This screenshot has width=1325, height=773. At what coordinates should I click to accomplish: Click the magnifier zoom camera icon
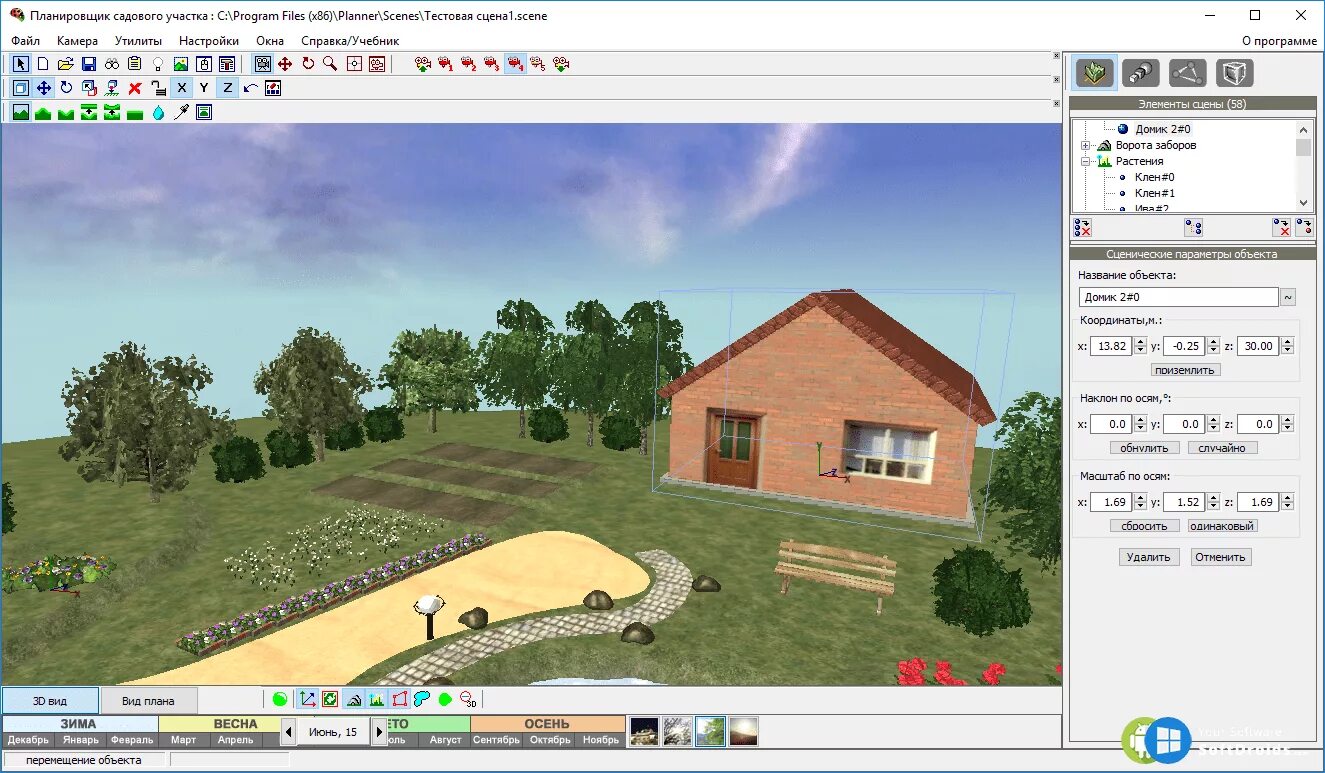[x=330, y=64]
